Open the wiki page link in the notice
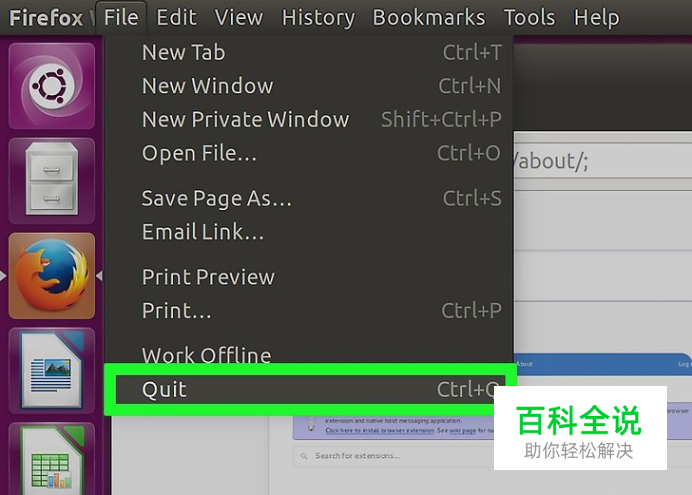Viewport: 692px width, 495px height. [463, 431]
